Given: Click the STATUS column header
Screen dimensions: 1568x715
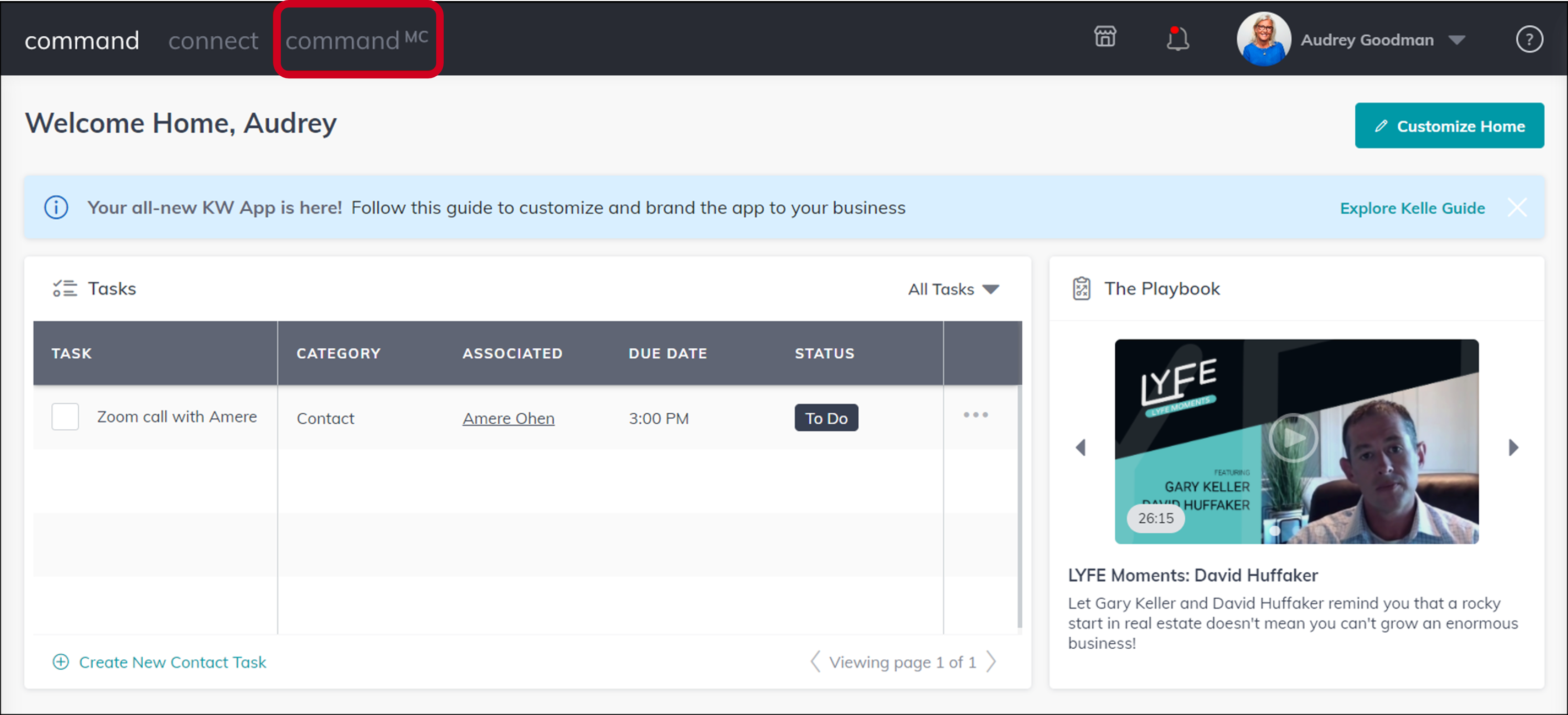Looking at the screenshot, I should 824,353.
